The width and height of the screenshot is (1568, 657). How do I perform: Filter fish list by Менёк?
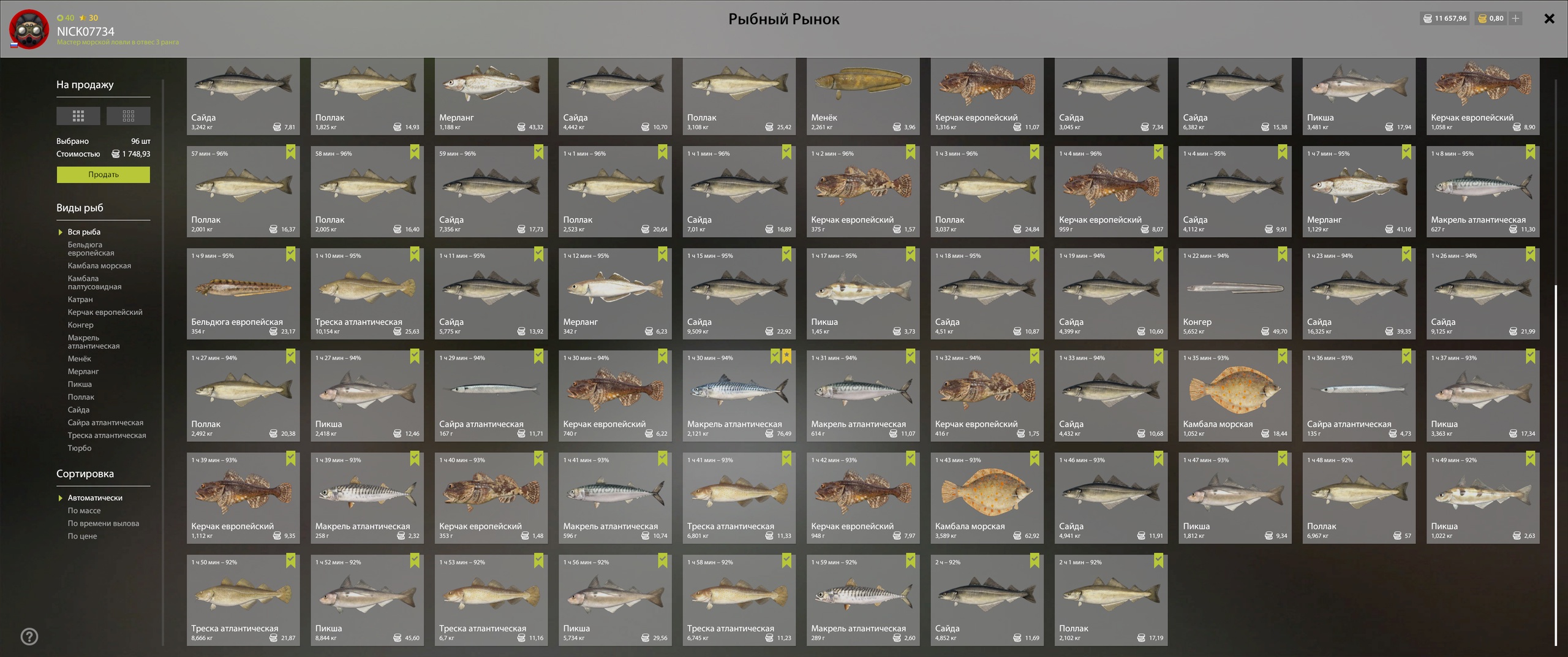[79, 359]
